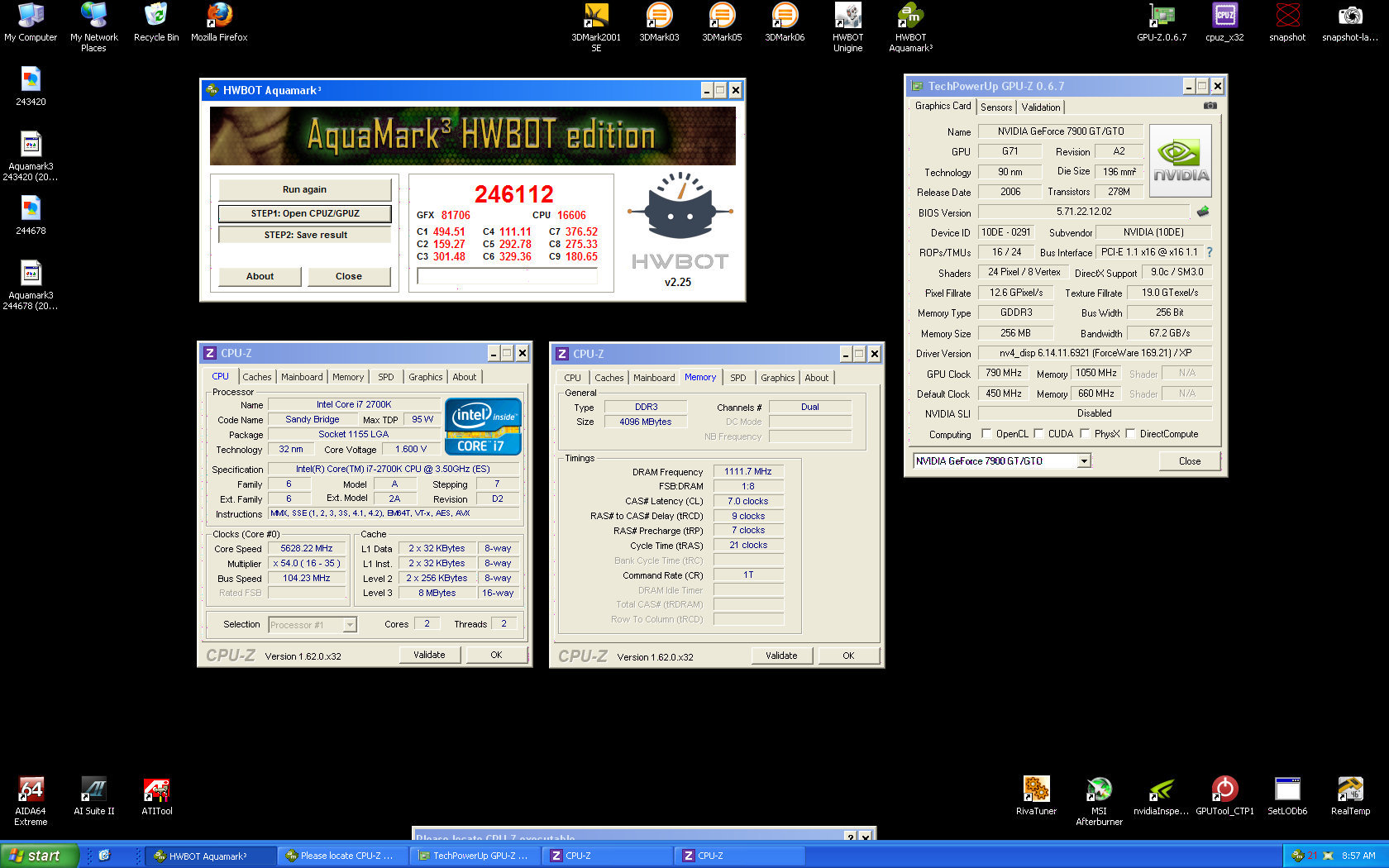Expand Processor #1 selection dropdown in CPU-Z
The width and height of the screenshot is (1389, 868).
[x=350, y=625]
